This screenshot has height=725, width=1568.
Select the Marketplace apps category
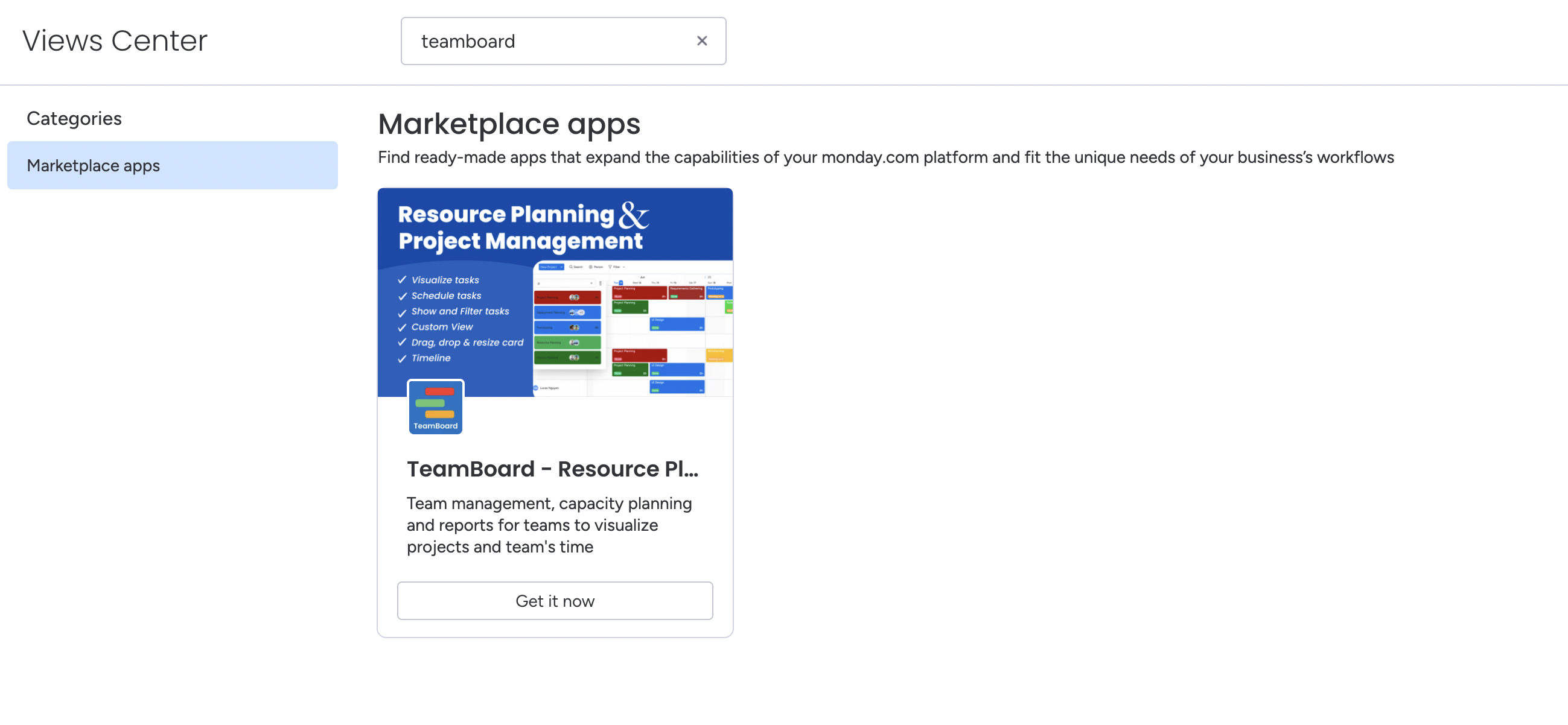tap(172, 165)
